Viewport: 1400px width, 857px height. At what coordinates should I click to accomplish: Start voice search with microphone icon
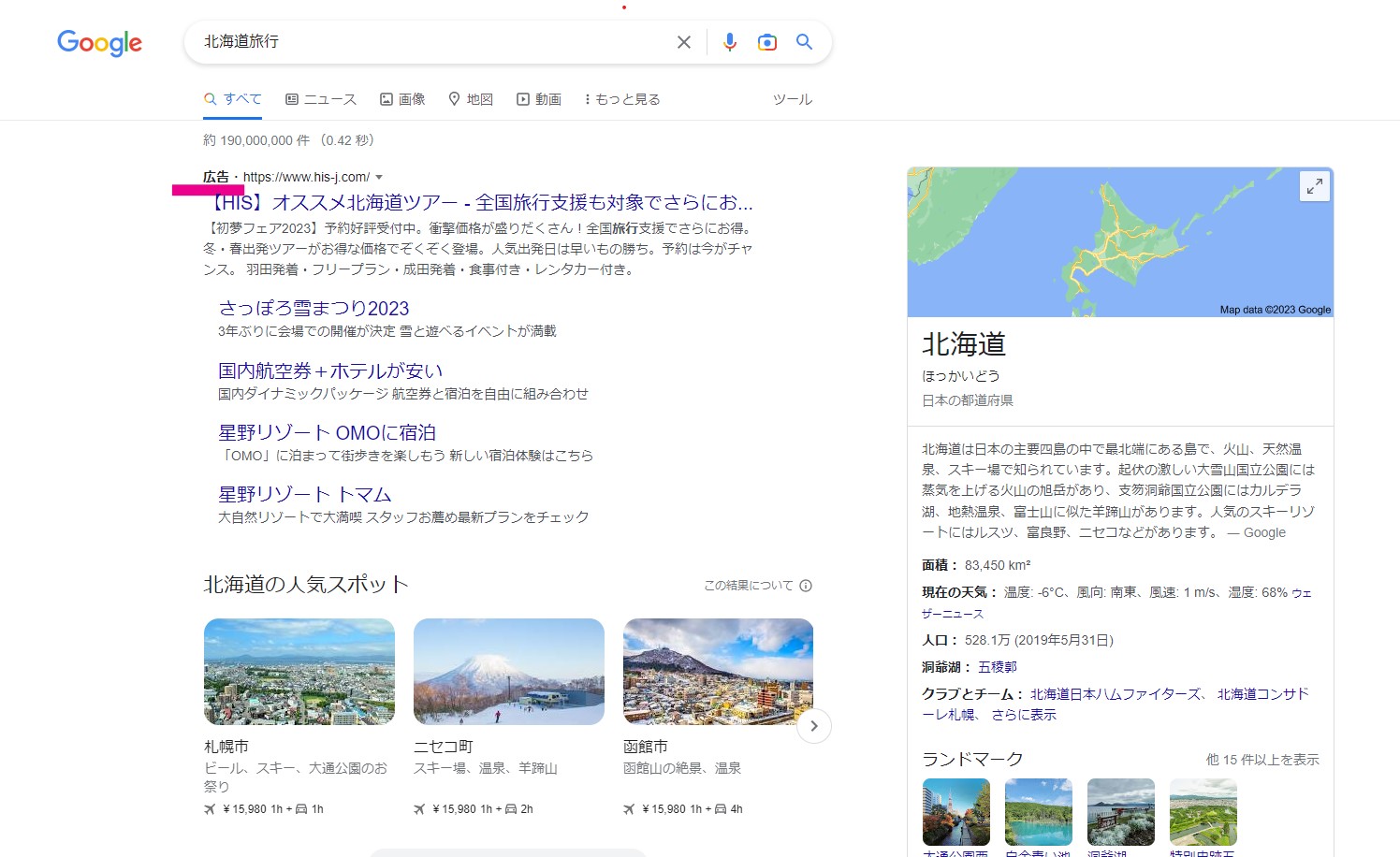click(730, 42)
